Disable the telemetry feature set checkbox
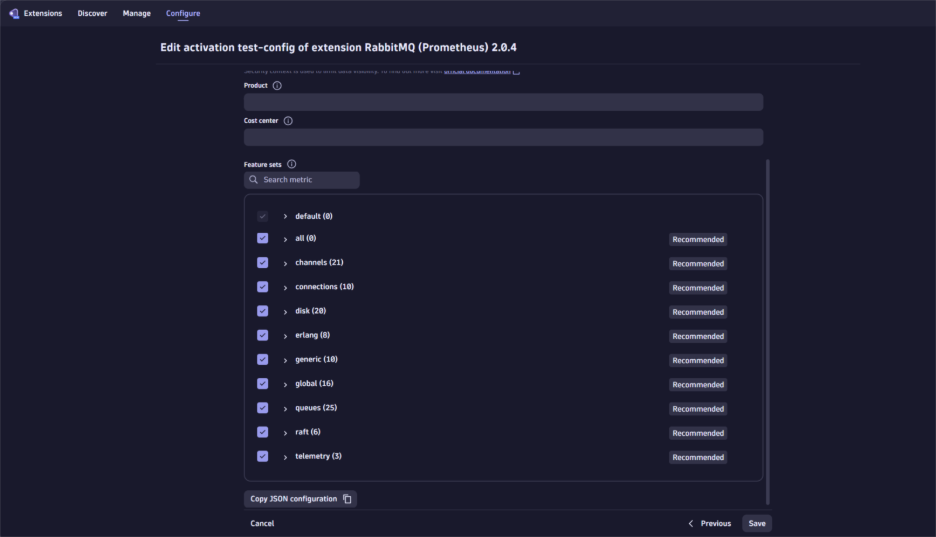936x537 pixels. click(262, 456)
